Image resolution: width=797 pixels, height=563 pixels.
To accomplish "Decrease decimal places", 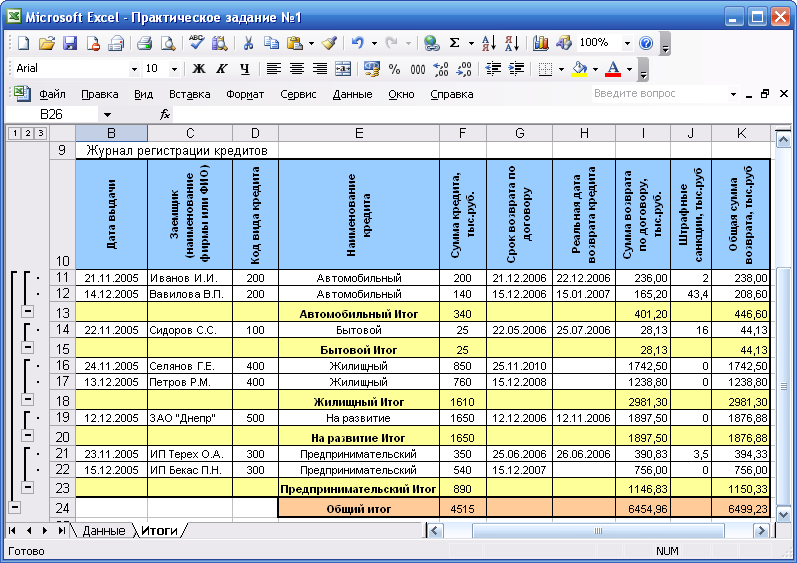I will (464, 69).
